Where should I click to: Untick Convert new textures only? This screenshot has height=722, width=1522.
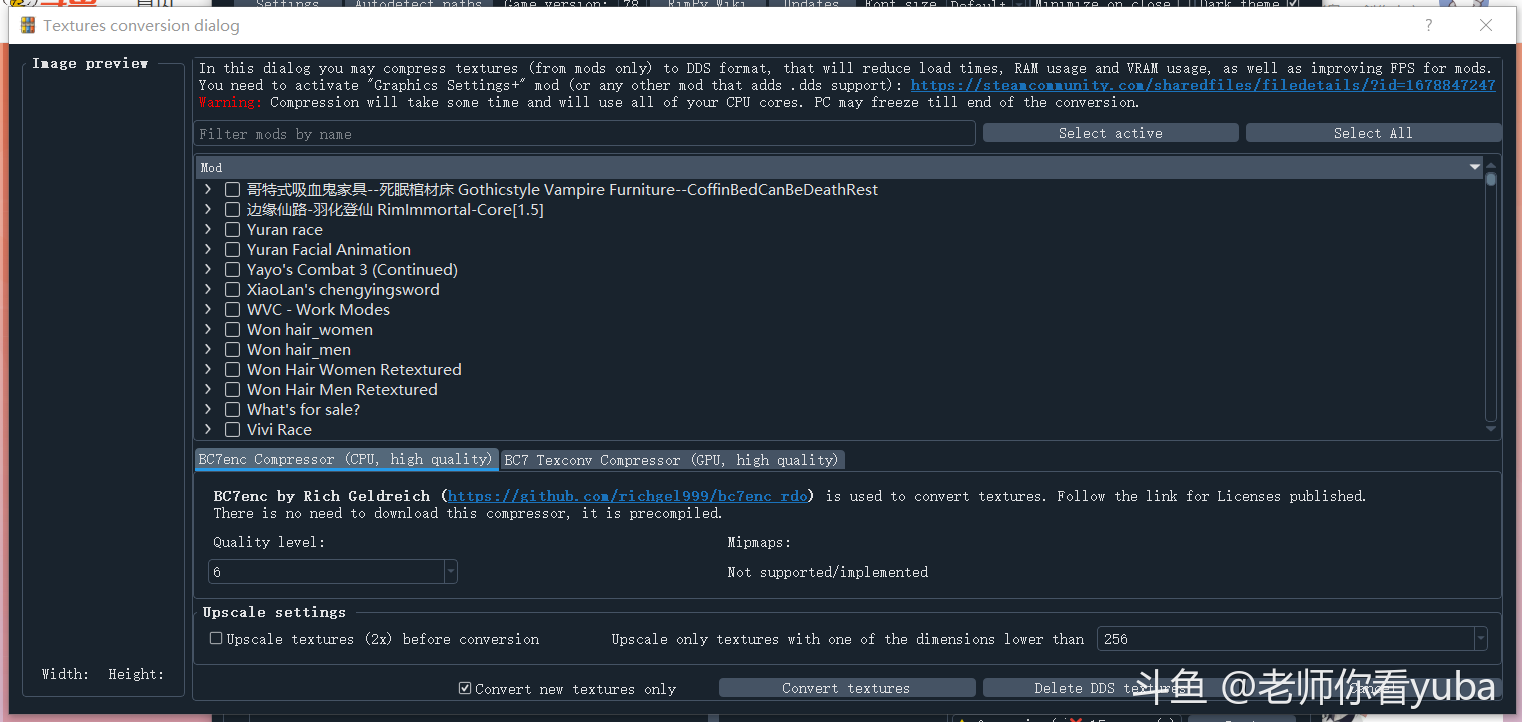pyautogui.click(x=465, y=688)
